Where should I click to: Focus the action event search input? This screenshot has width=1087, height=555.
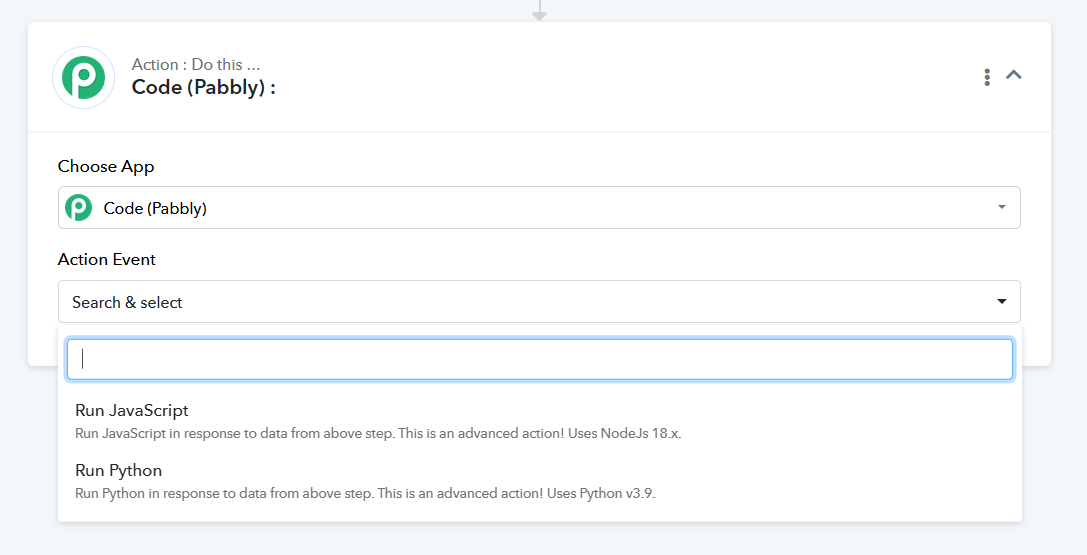pyautogui.click(x=539, y=359)
